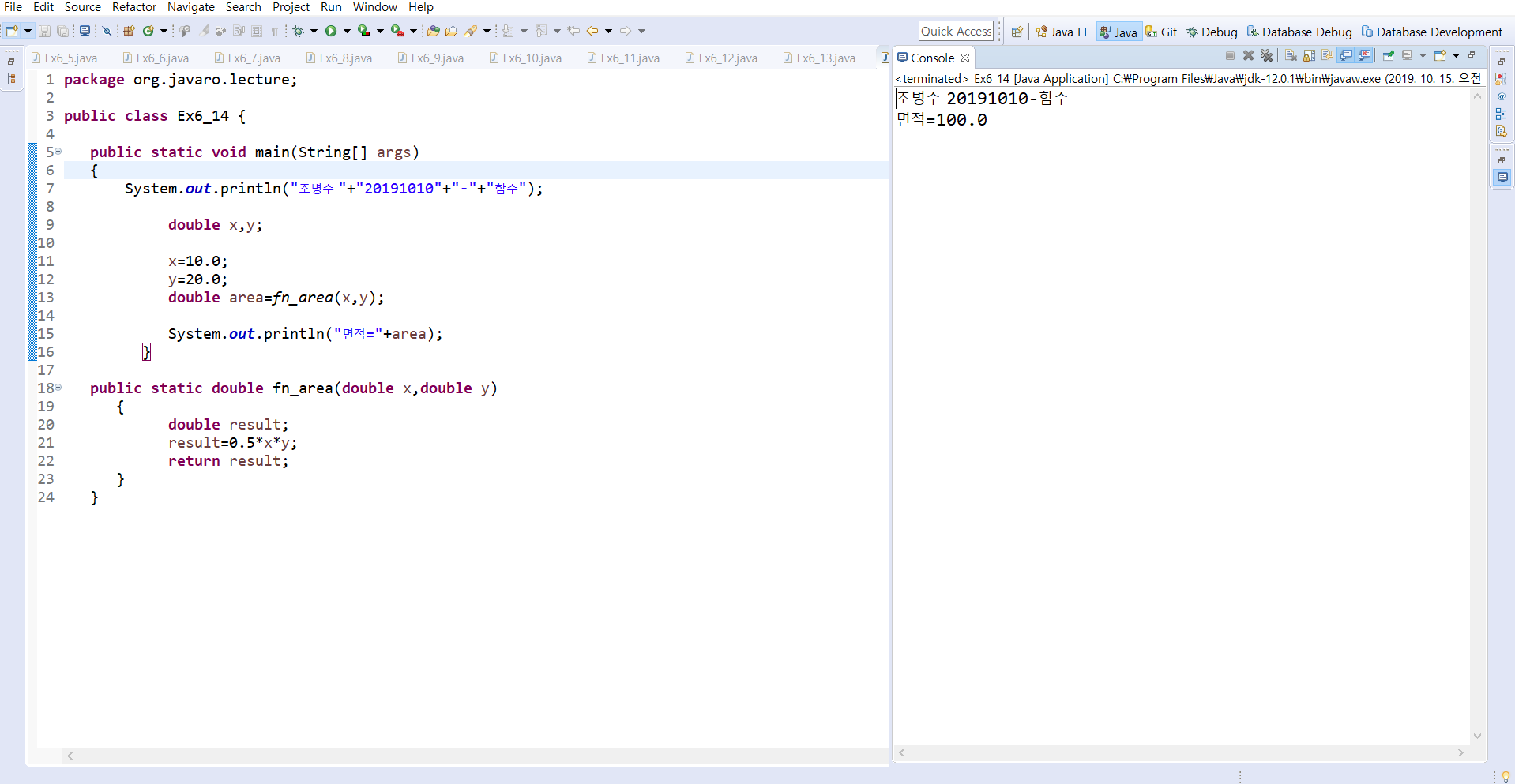Switch to Ex6_13.java editor tab

[820, 58]
